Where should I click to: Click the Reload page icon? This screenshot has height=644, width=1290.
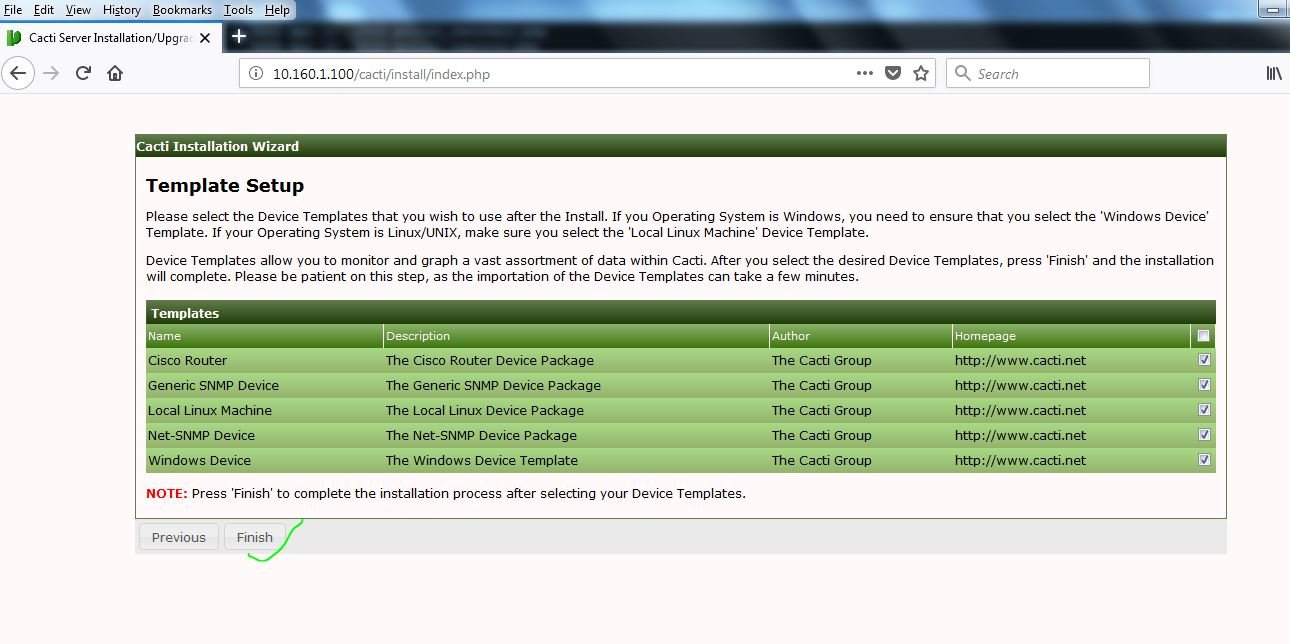[x=83, y=73]
